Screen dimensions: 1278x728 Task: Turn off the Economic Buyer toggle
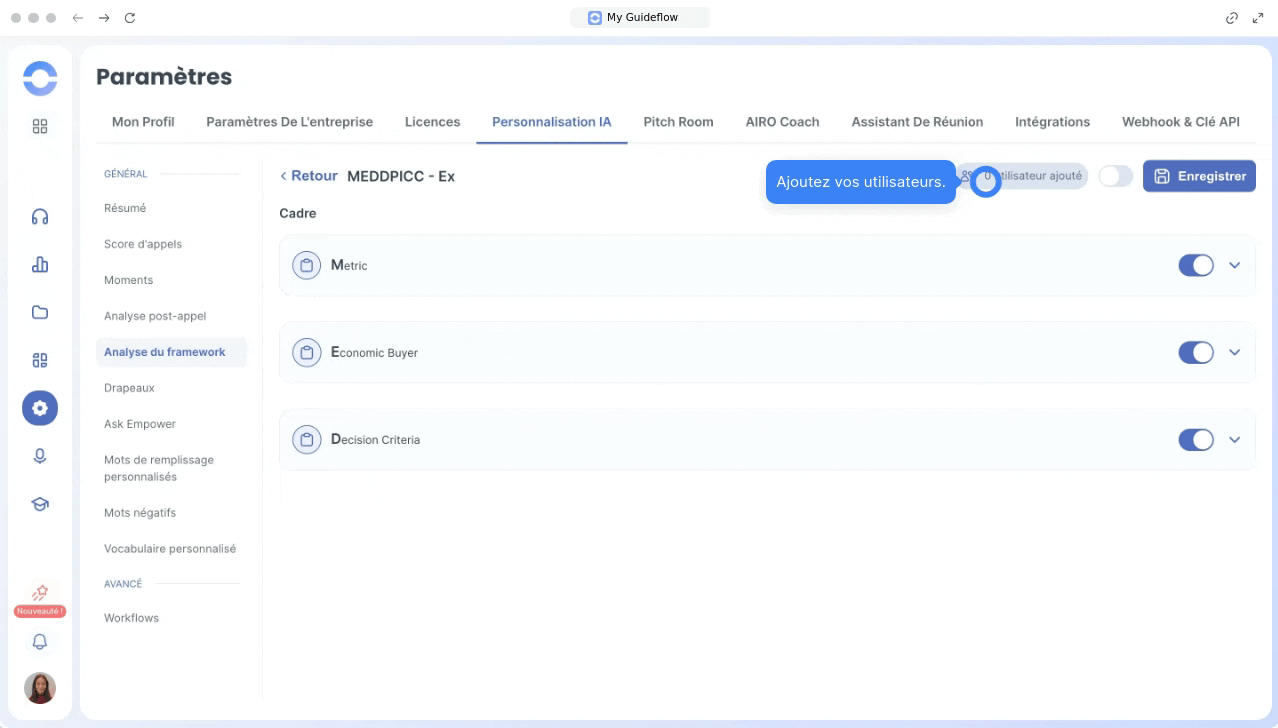click(x=1195, y=352)
